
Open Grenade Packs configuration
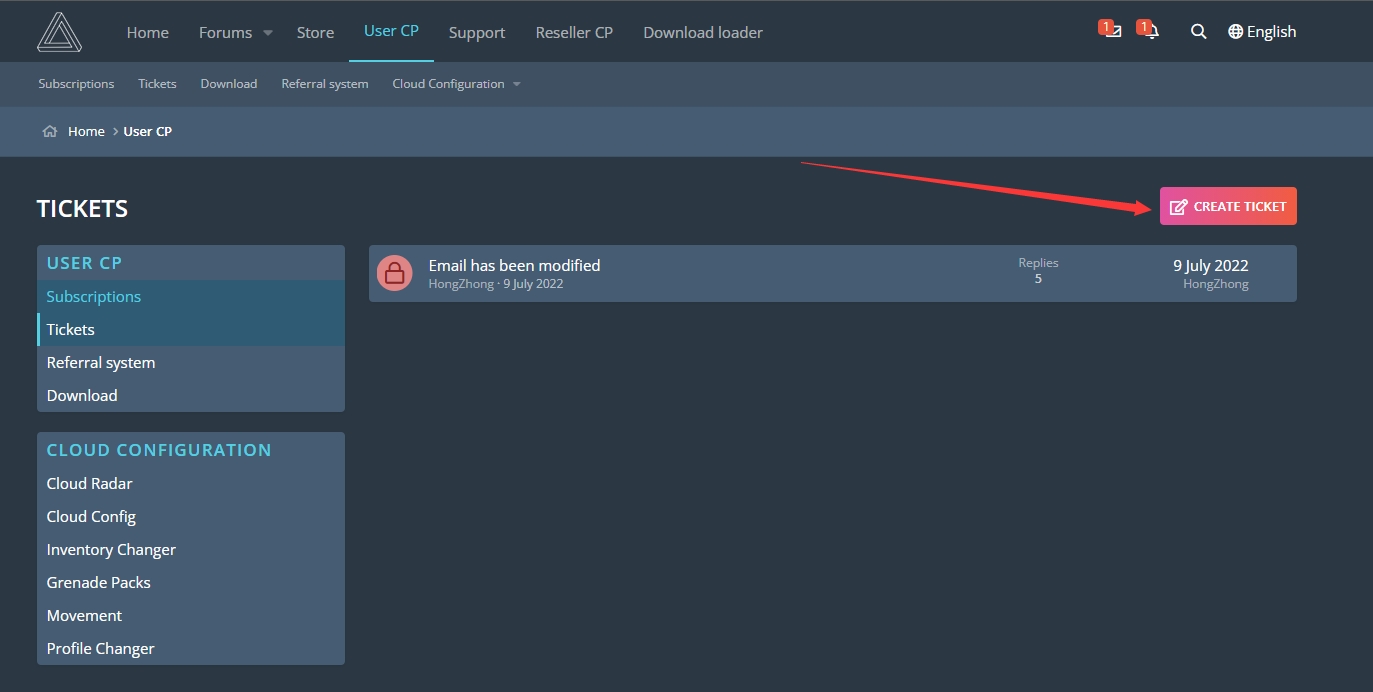pos(99,583)
